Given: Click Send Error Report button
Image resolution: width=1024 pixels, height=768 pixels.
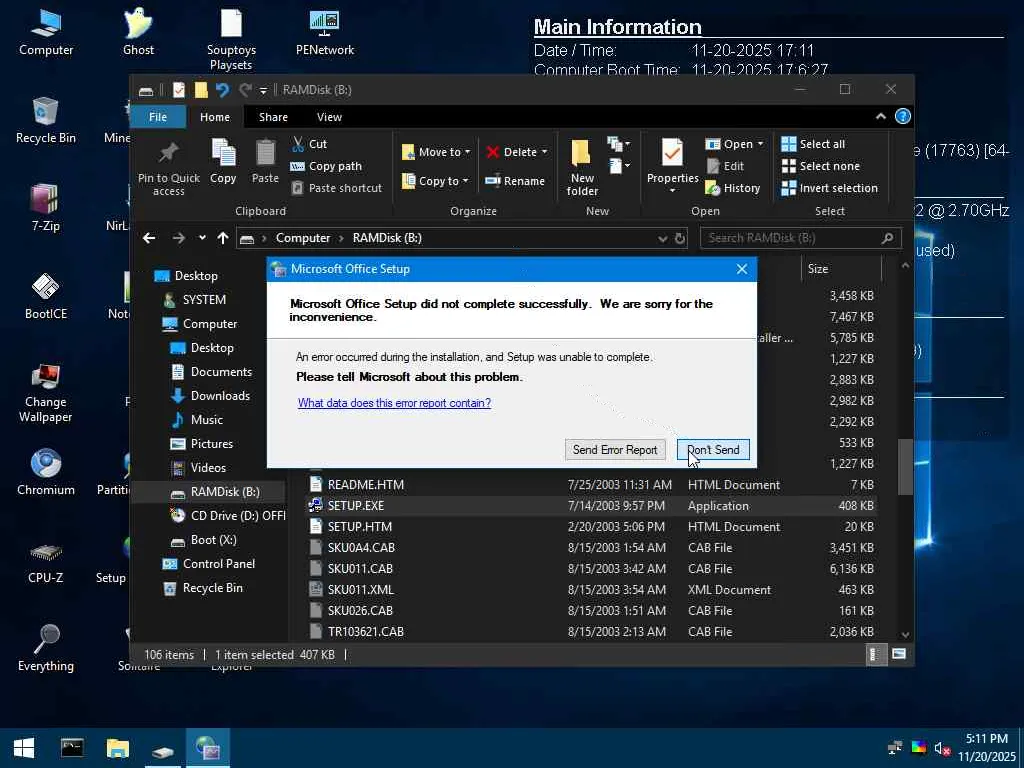Looking at the screenshot, I should tap(615, 449).
